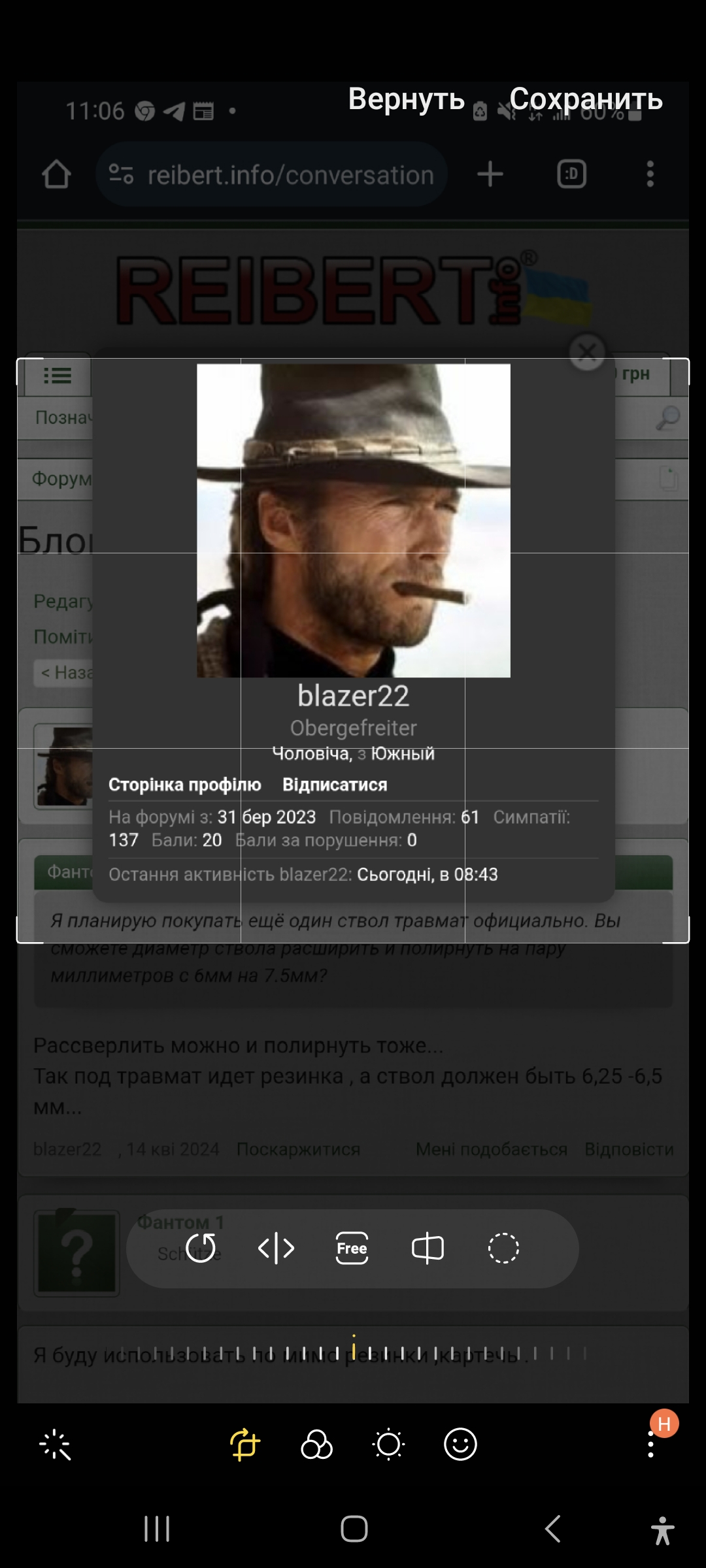Open the stickers and decorations tool
706x1568 pixels.
(461, 1444)
